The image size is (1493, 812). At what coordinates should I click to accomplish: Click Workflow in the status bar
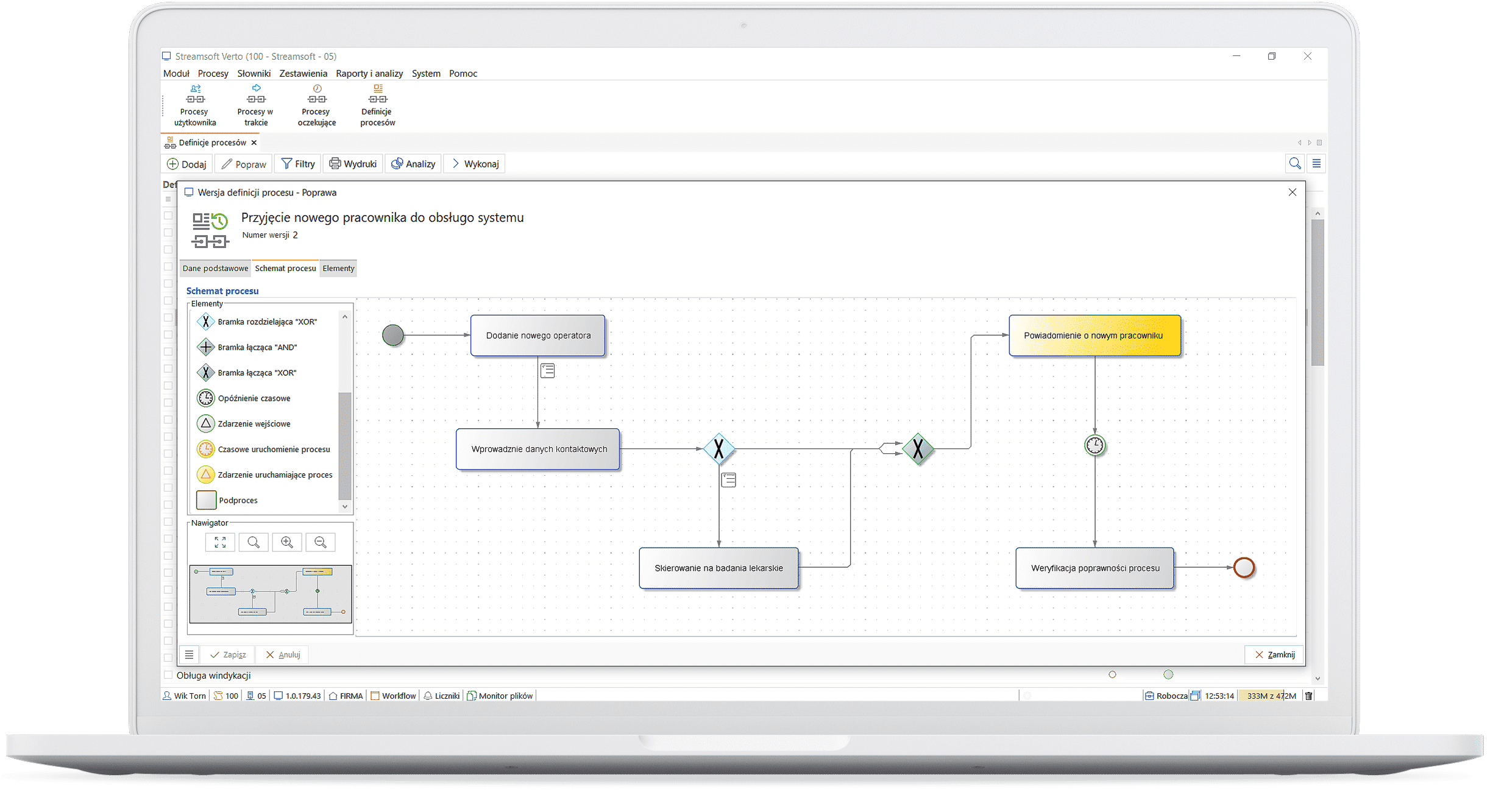(394, 696)
